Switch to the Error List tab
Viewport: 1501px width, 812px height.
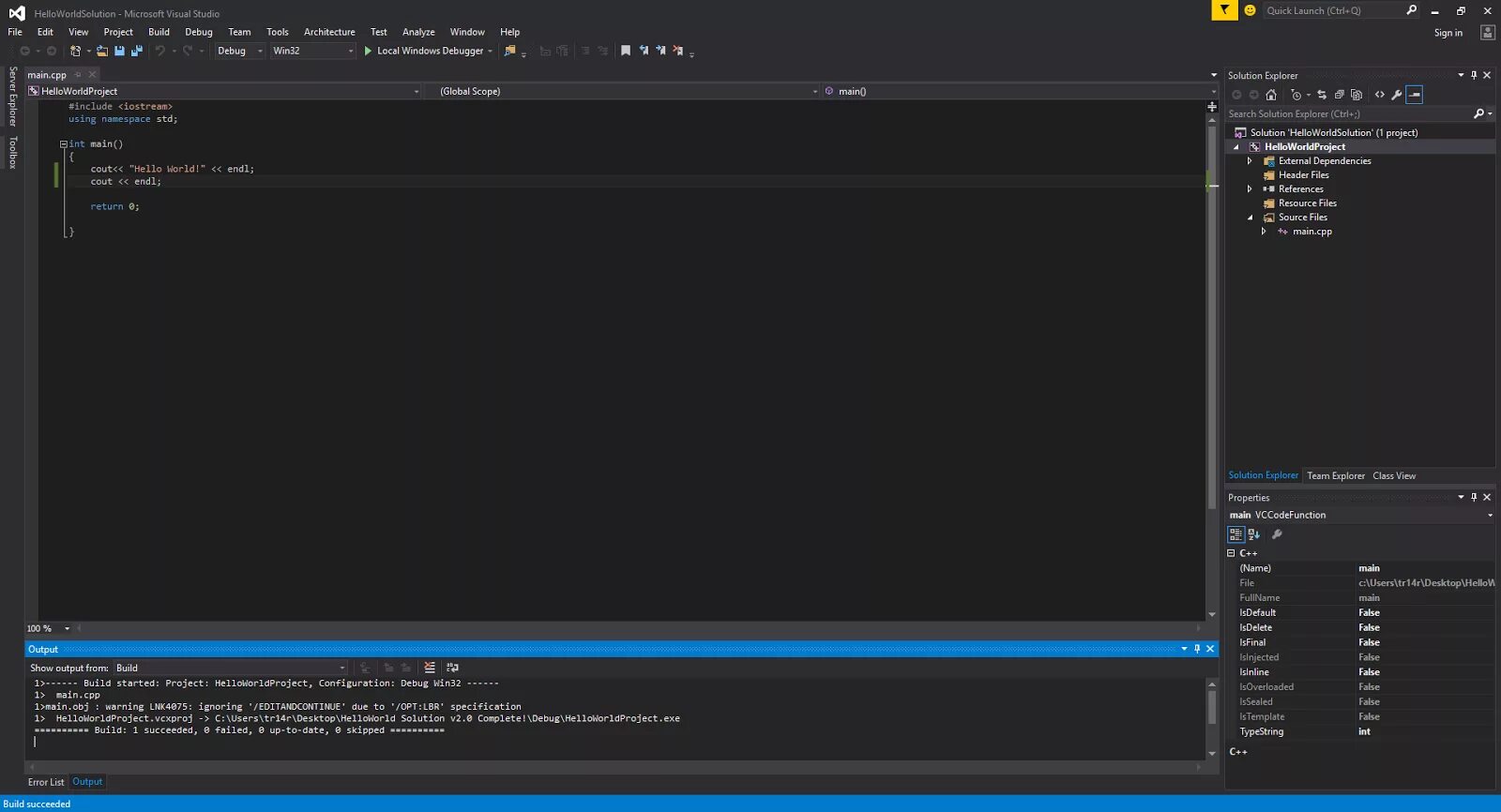point(46,782)
